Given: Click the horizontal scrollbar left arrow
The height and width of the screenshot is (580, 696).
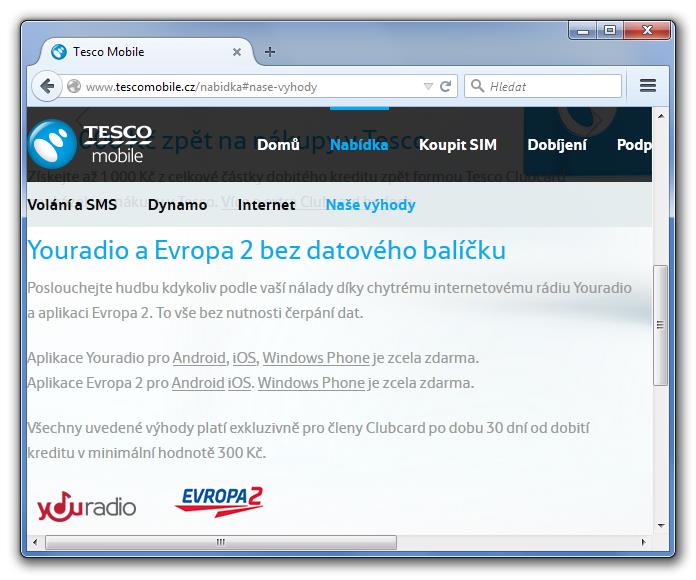Looking at the screenshot, I should coord(35,542).
